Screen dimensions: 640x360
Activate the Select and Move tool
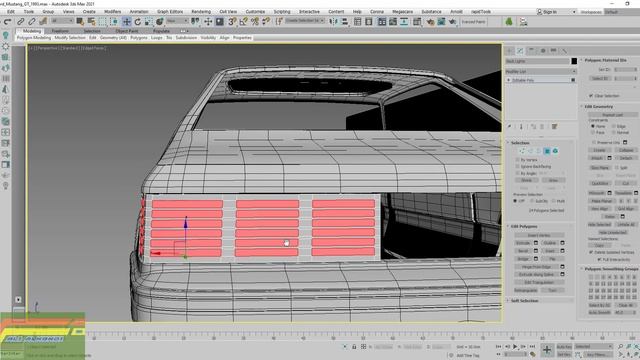pyautogui.click(x=127, y=22)
